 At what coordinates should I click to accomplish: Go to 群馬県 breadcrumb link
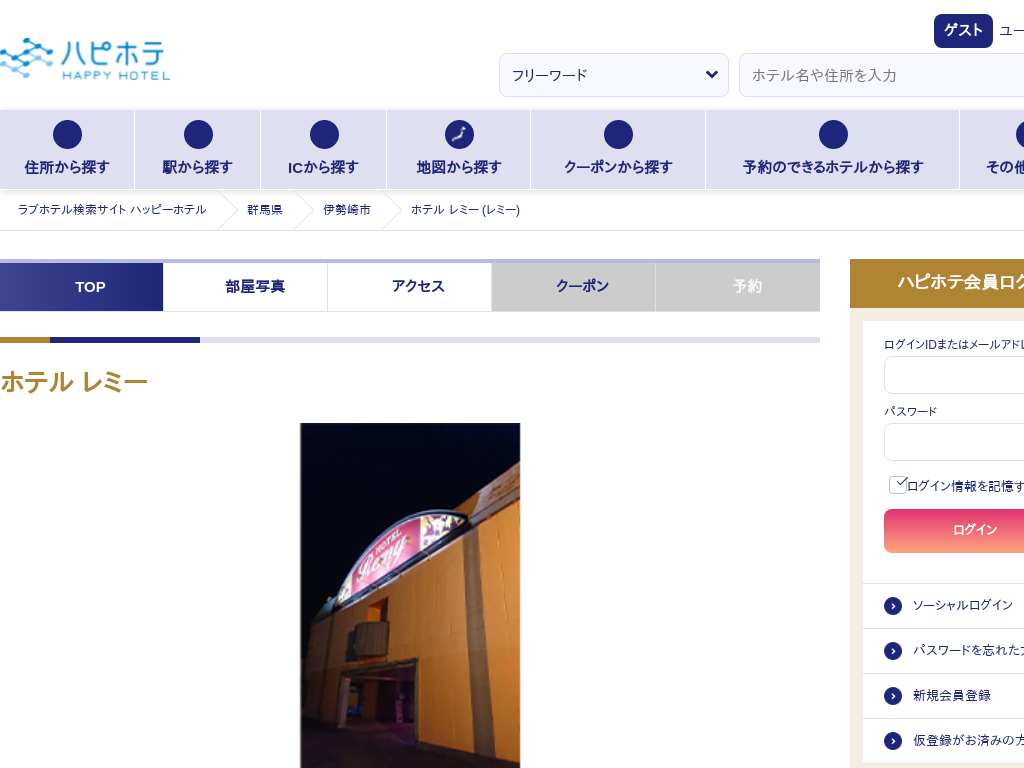click(x=264, y=210)
